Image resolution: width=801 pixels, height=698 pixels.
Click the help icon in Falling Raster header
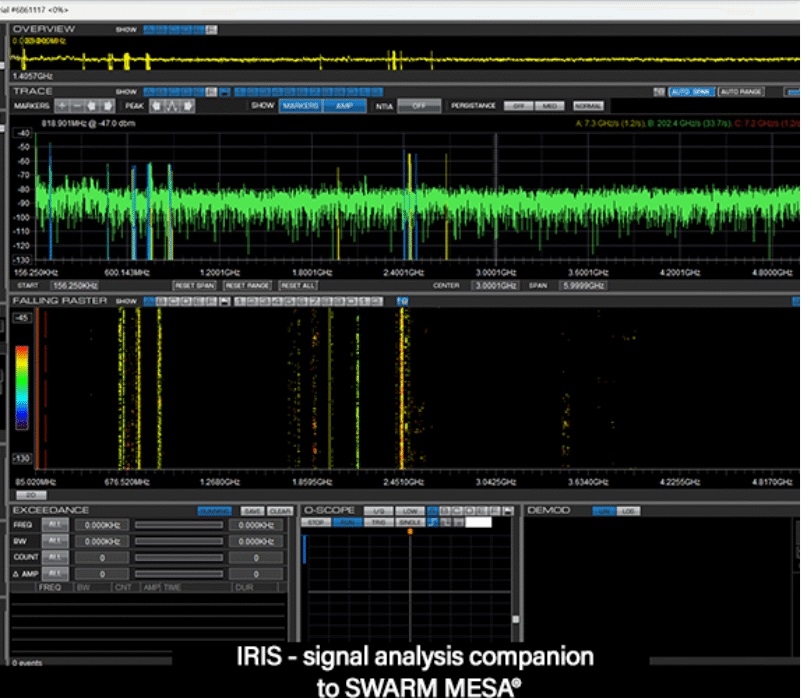(402, 301)
